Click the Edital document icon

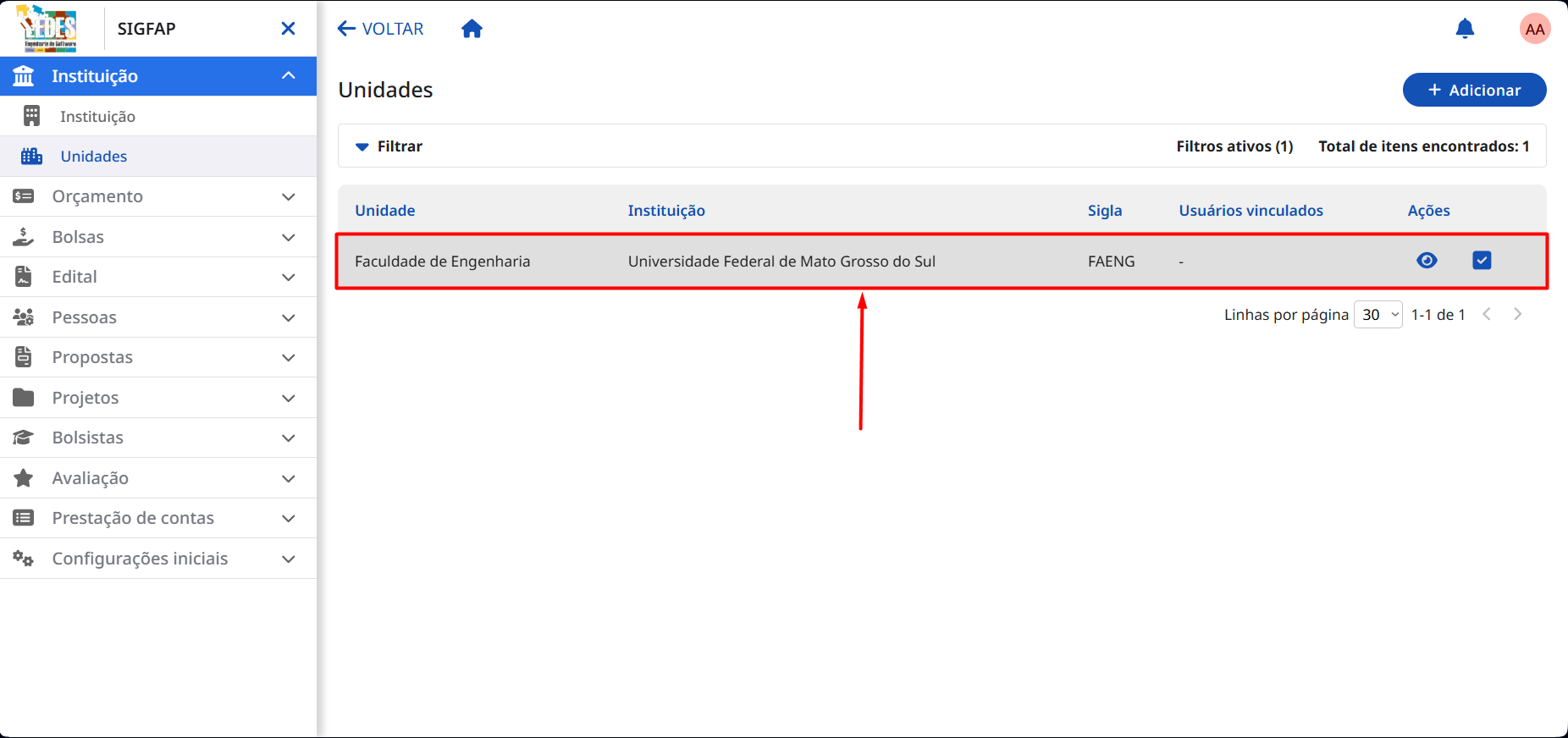pos(24,277)
